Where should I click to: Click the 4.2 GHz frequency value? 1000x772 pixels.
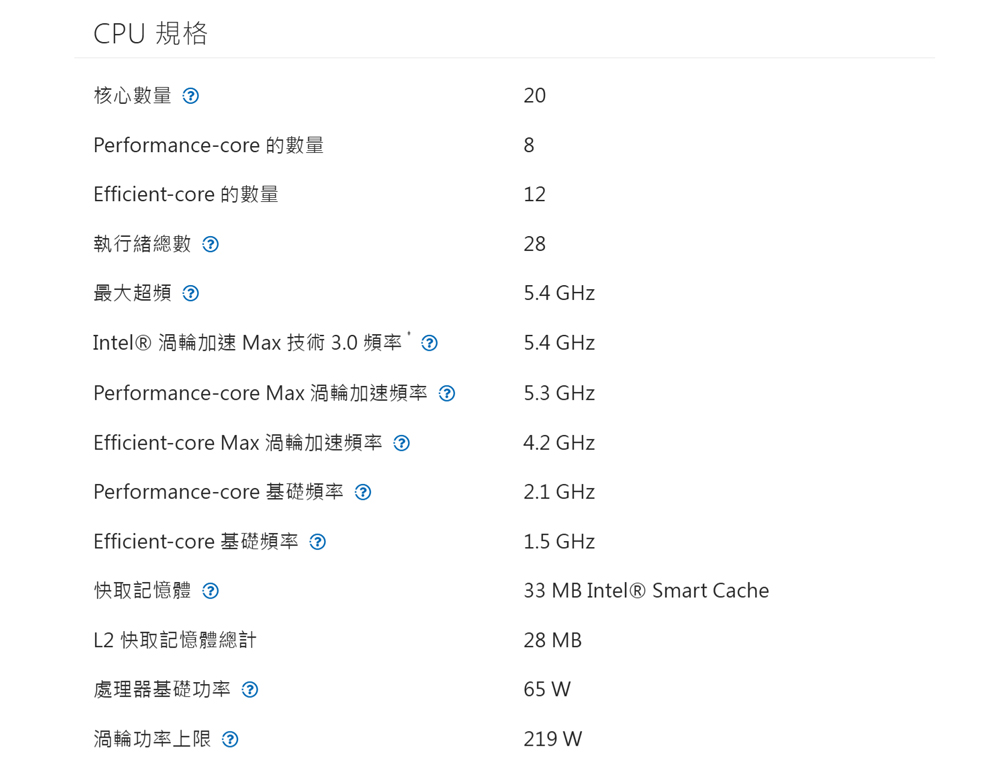click(x=559, y=443)
